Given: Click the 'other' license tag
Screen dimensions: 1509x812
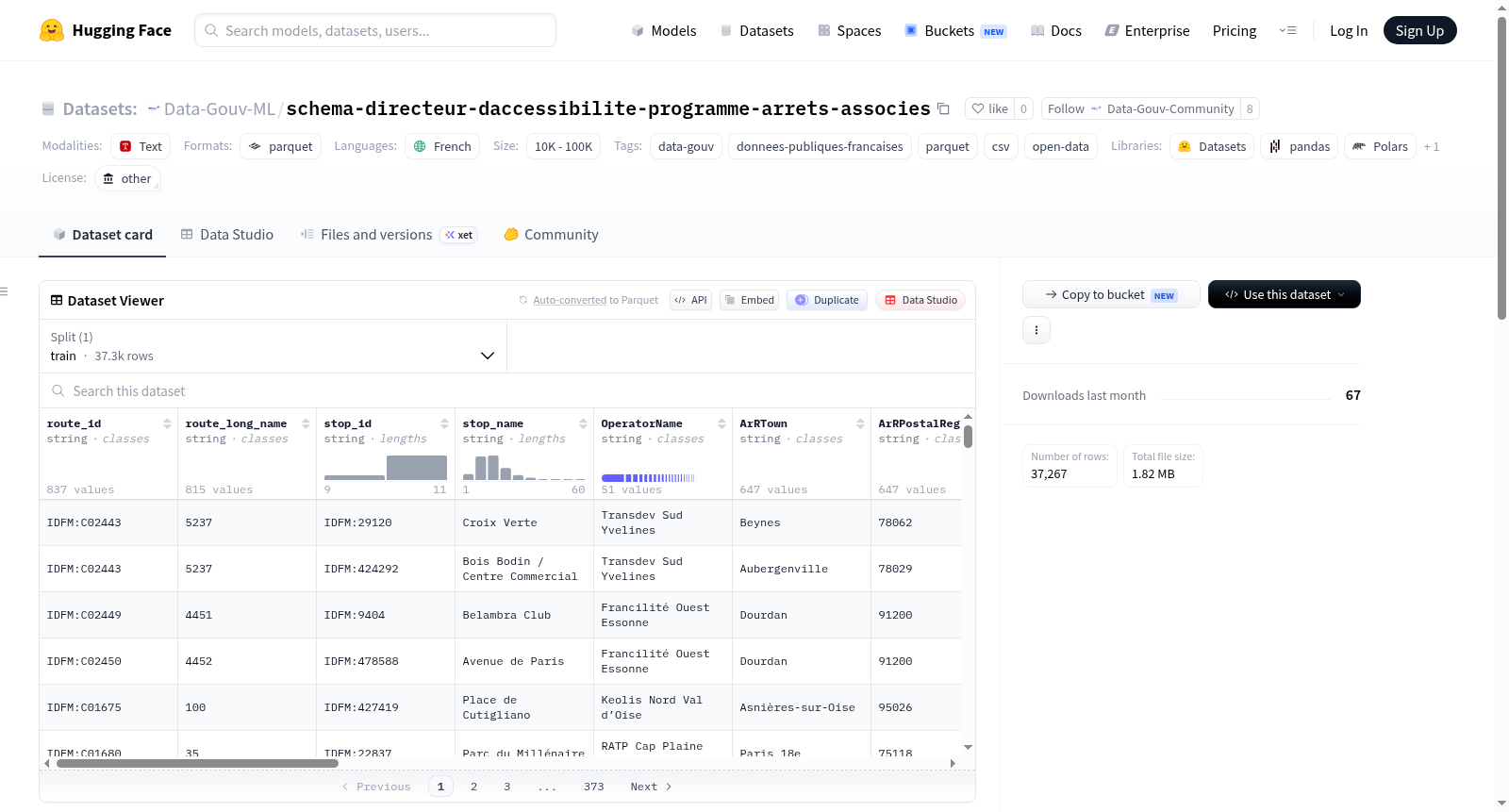Looking at the screenshot, I should click(x=127, y=178).
